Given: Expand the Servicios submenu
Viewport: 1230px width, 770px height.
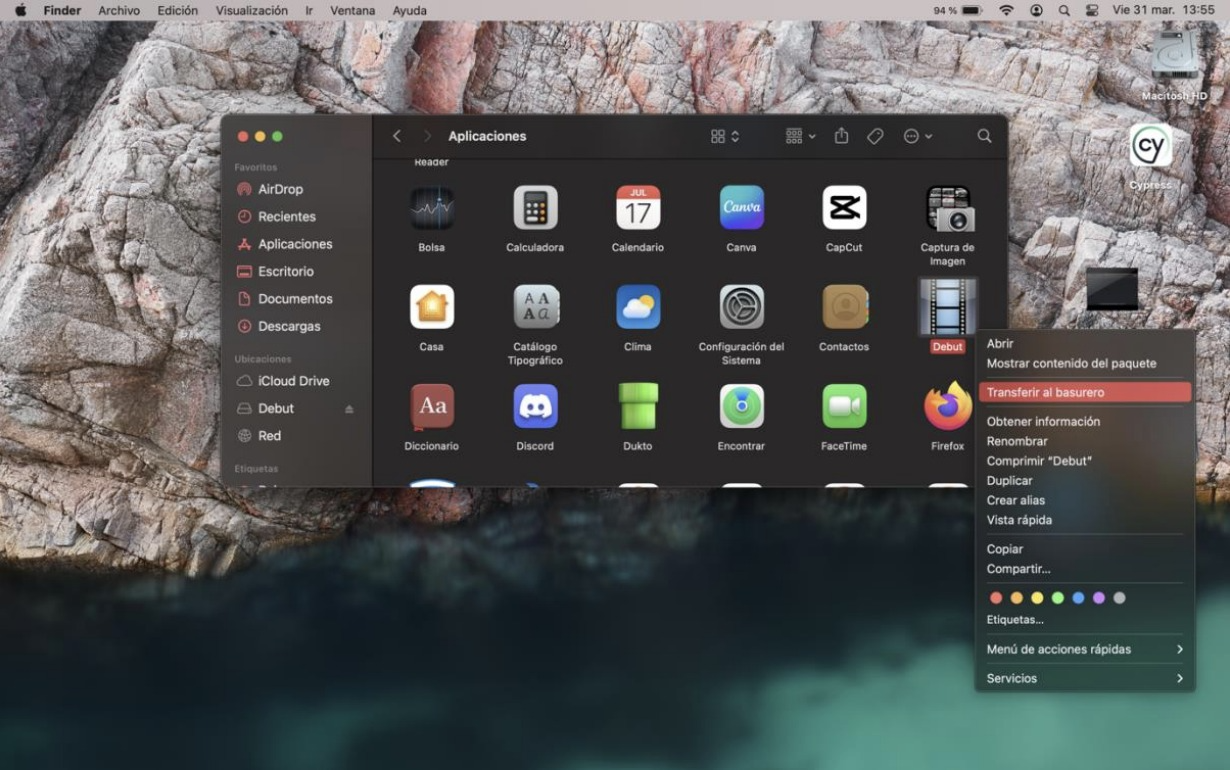Looking at the screenshot, I should [x=1084, y=678].
